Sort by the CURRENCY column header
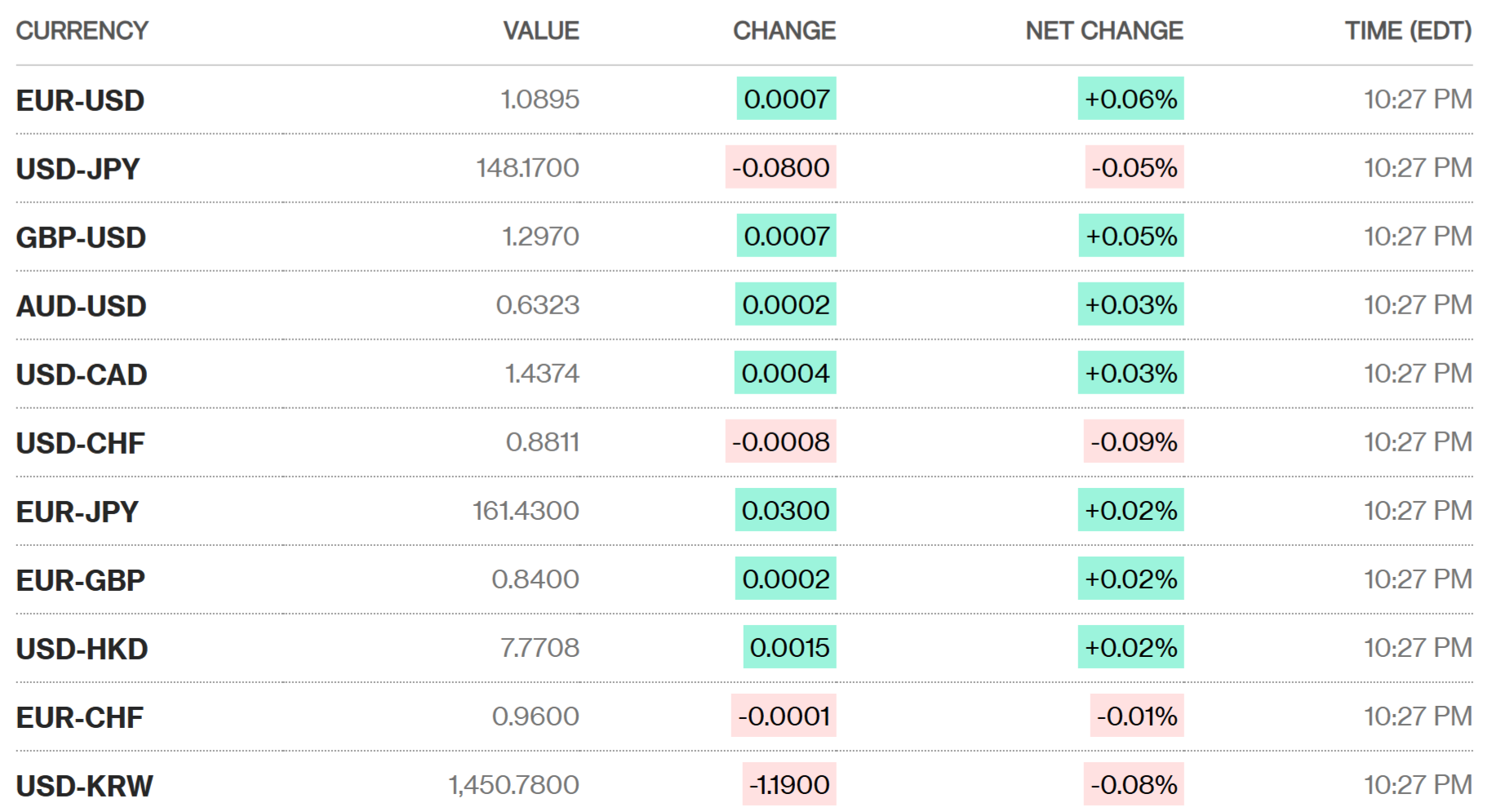Image resolution: width=1492 pixels, height=812 pixels. 82,31
